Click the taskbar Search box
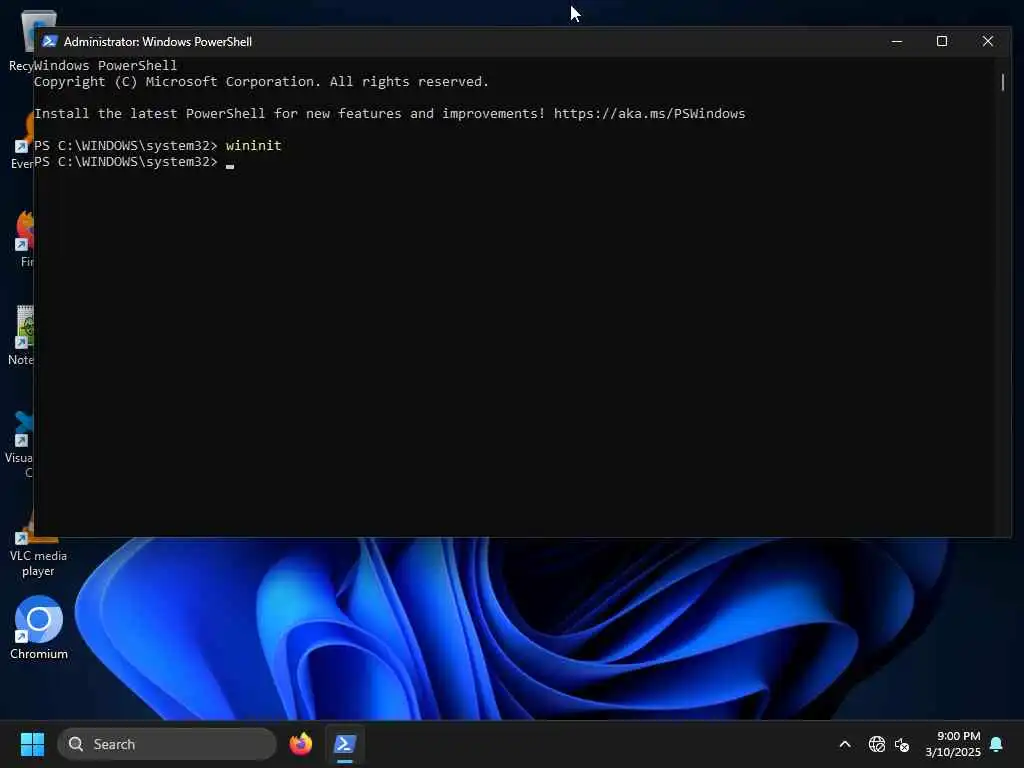1024x768 pixels. click(167, 744)
